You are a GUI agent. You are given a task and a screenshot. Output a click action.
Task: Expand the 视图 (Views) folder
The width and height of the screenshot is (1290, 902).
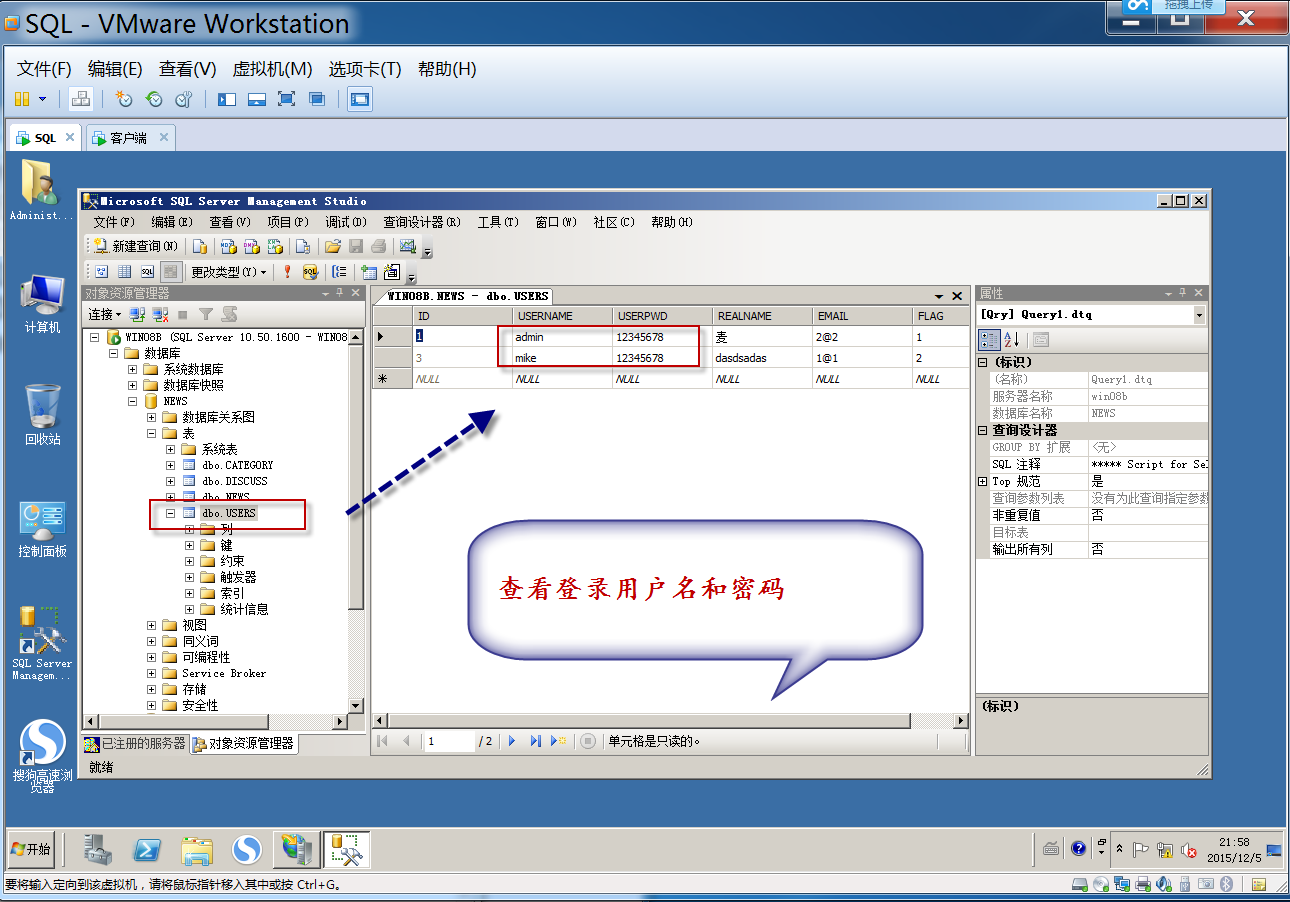152,625
